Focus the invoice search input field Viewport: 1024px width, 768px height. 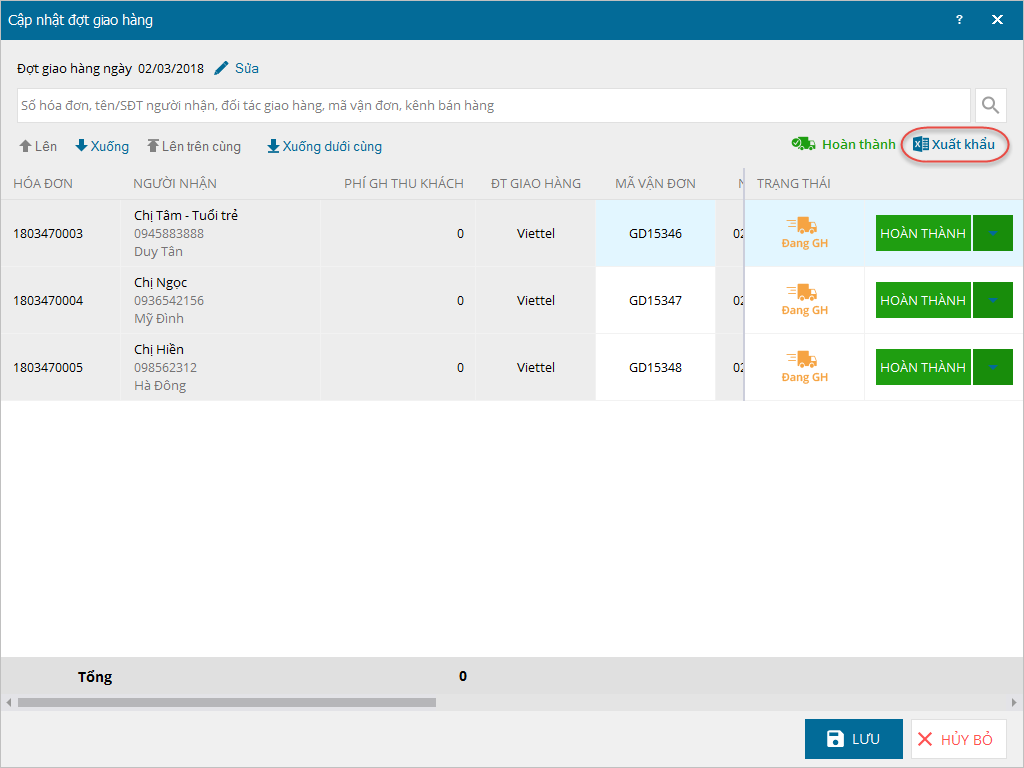tap(493, 105)
